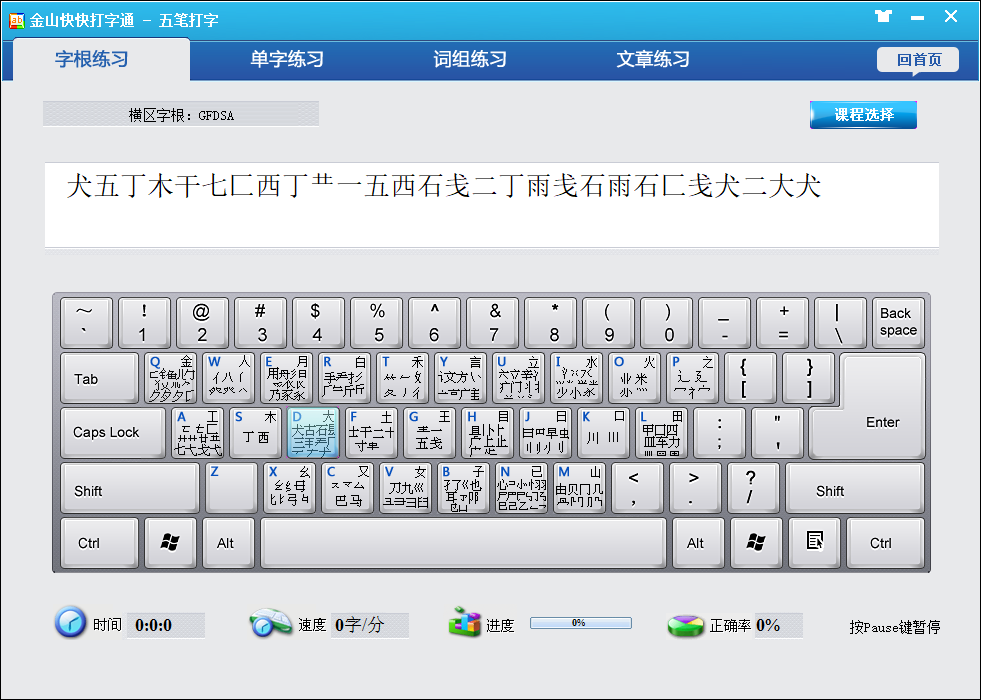Click the number 5 percent key

pos(377,322)
